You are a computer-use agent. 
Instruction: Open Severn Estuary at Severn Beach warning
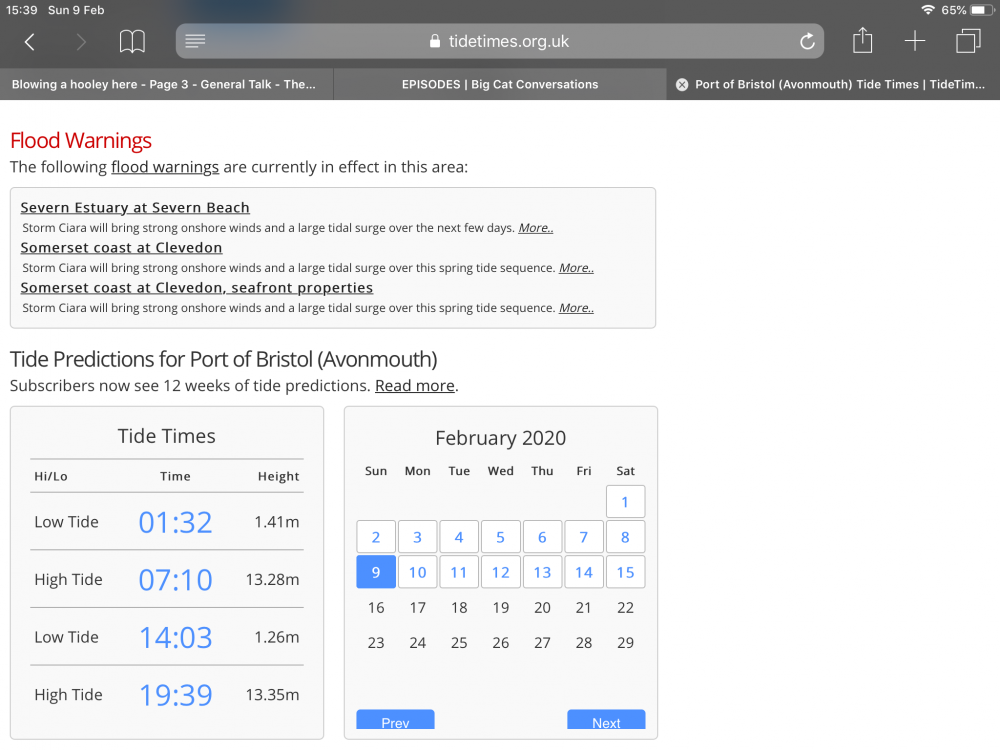[135, 208]
